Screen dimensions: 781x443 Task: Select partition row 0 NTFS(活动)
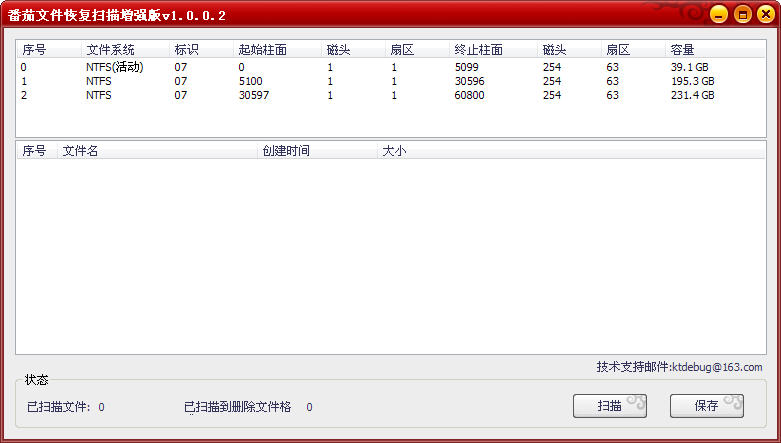[x=391, y=67]
